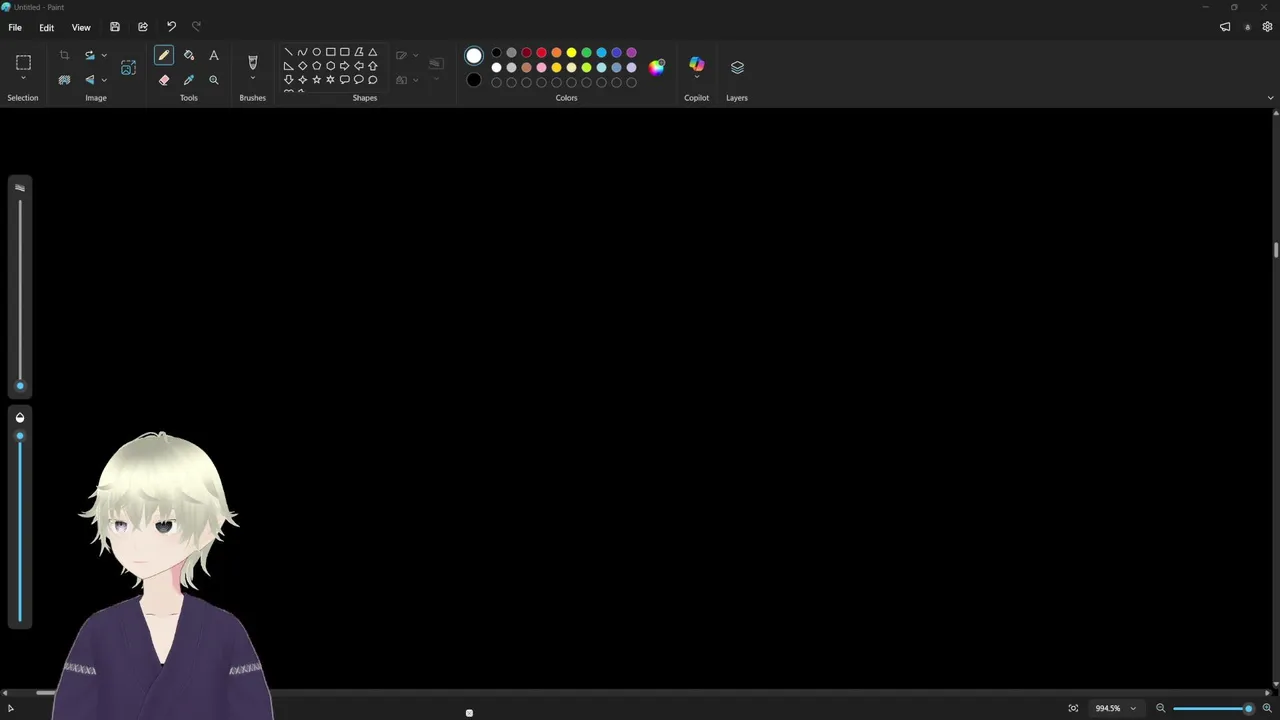Choose the Oval shape

[x=316, y=52]
